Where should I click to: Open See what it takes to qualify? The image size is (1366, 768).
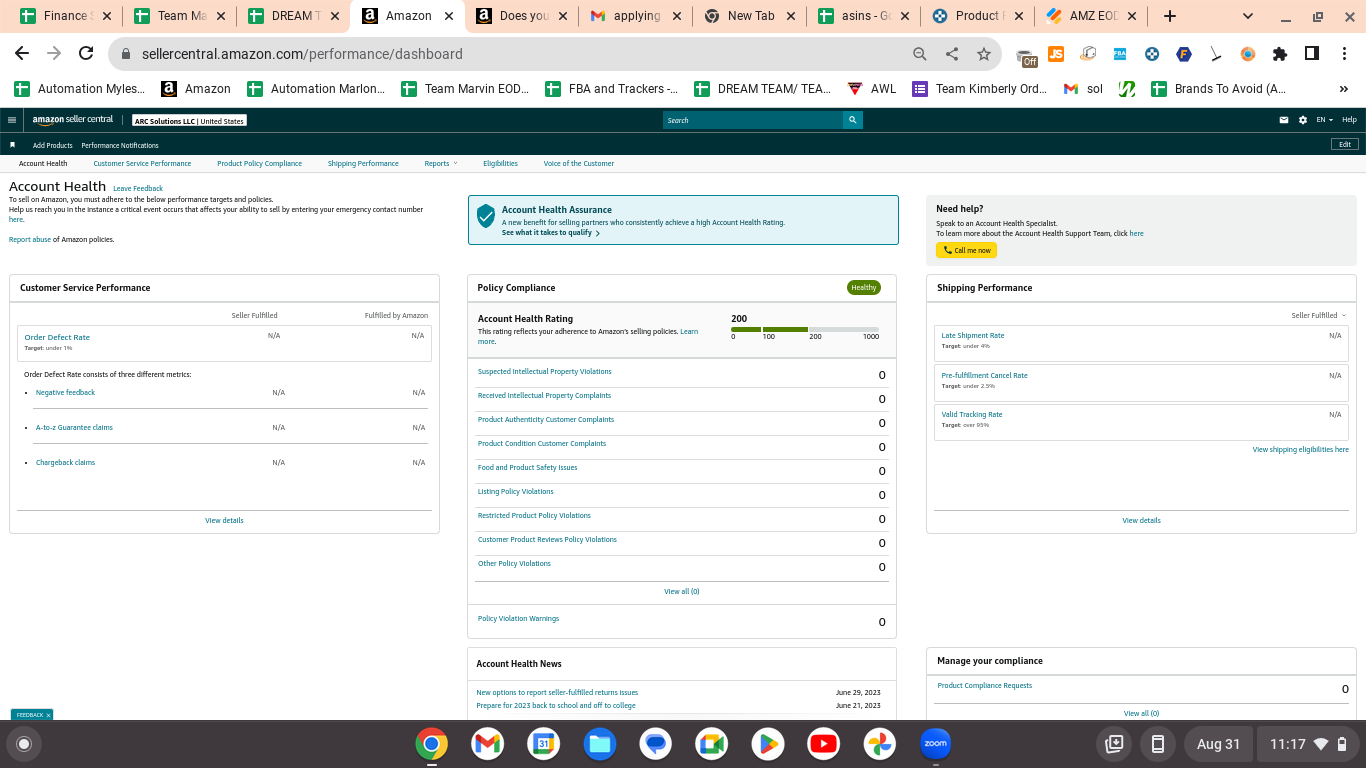(x=551, y=233)
